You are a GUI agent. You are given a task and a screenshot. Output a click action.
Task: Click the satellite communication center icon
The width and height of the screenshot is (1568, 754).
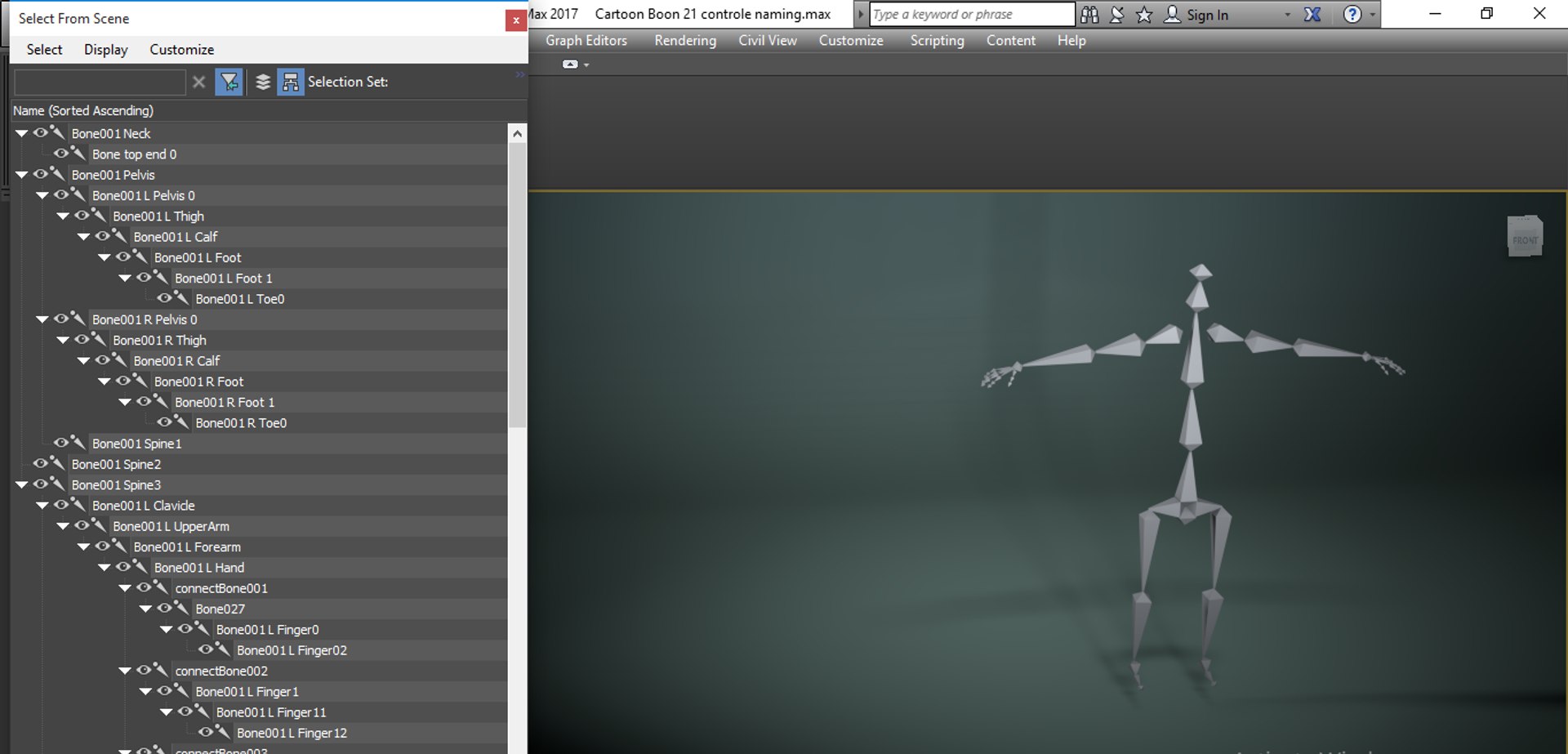[1117, 14]
